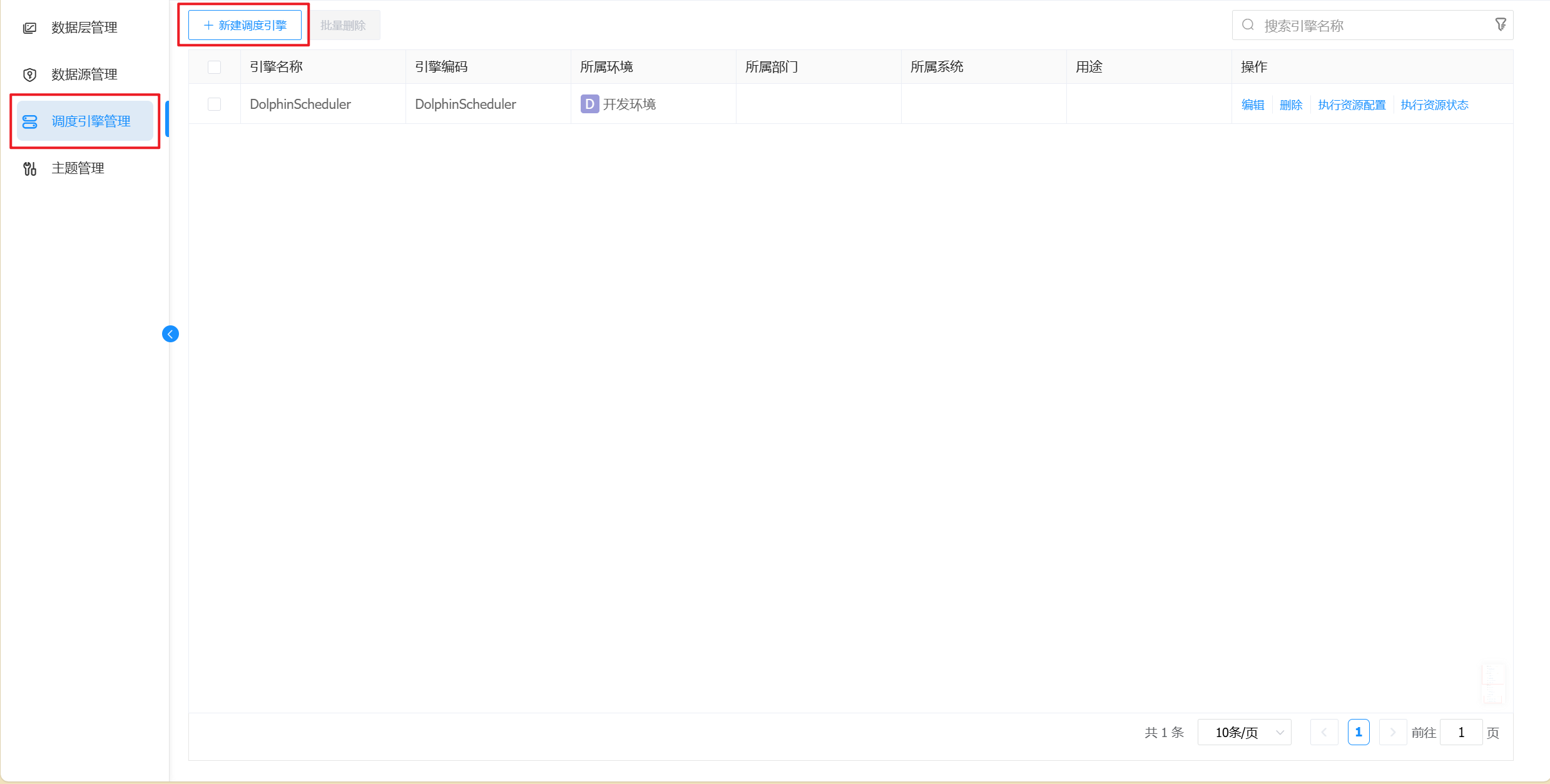The width and height of the screenshot is (1550, 784).
Task: Click the search magnifier icon
Action: pyautogui.click(x=1248, y=25)
